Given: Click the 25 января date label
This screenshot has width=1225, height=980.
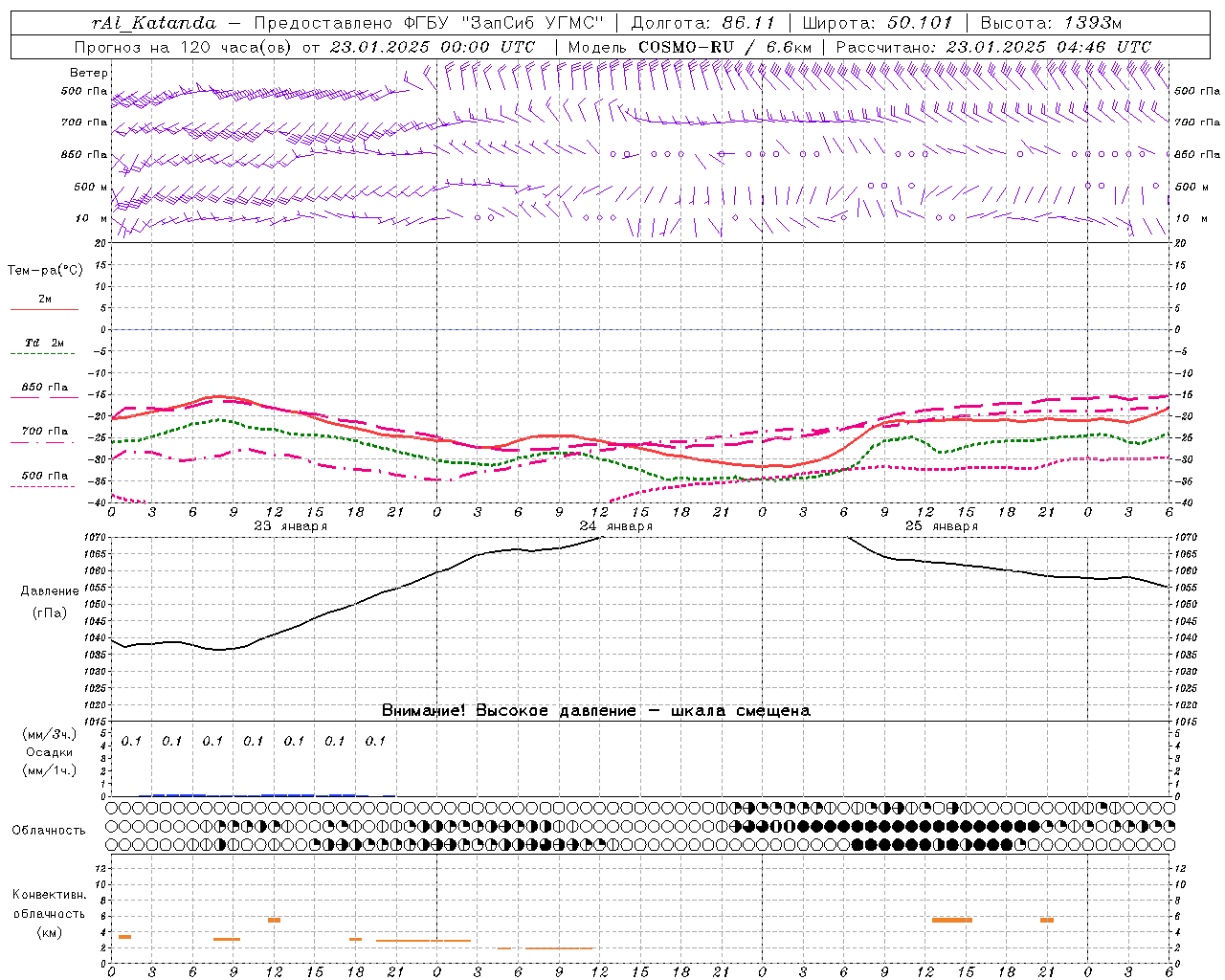Looking at the screenshot, I should pos(941,526).
